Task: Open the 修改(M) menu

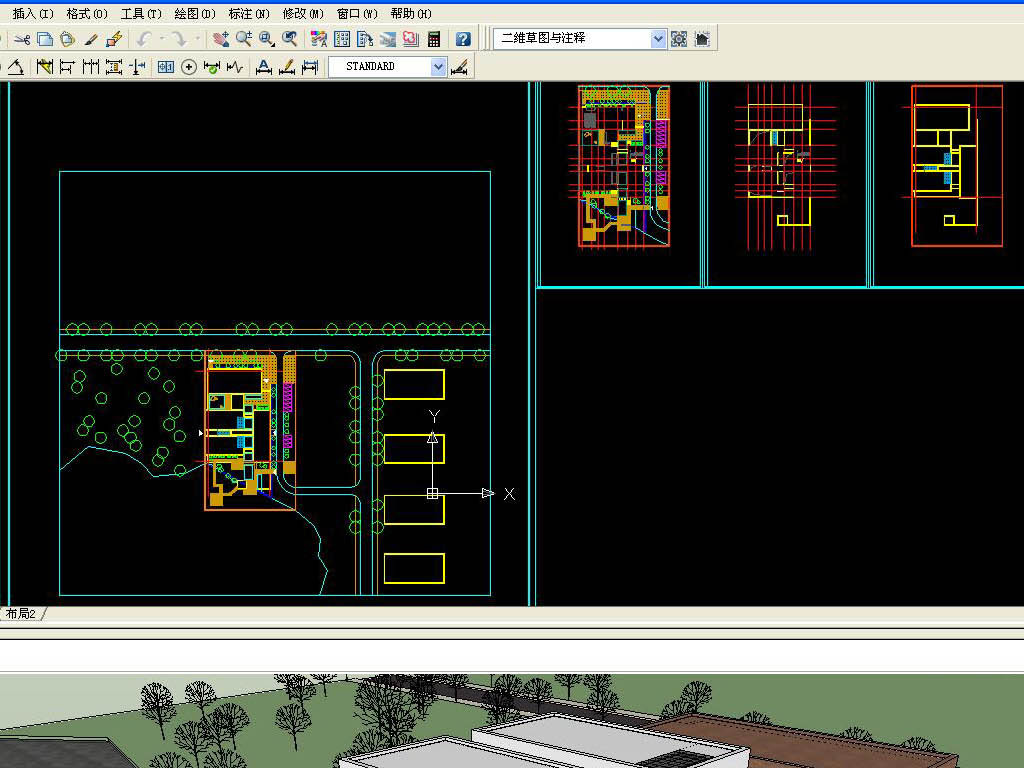Action: coord(302,14)
